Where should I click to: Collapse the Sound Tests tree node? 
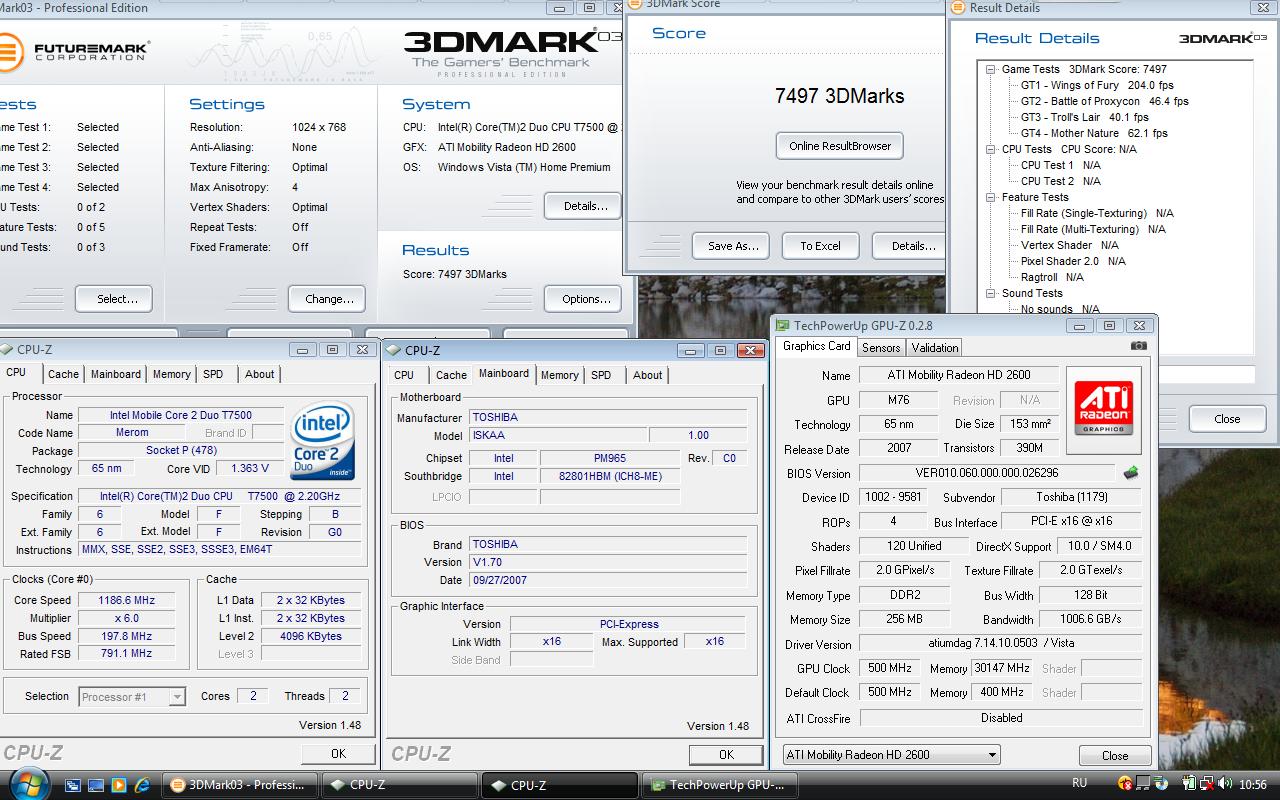(991, 294)
